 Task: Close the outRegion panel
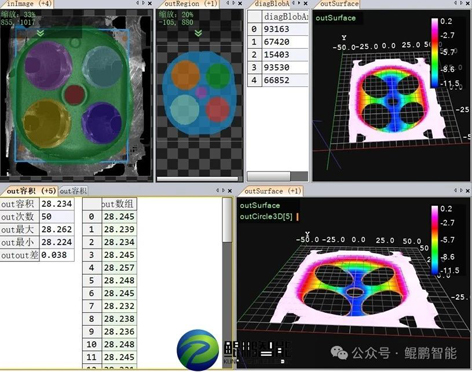(x=240, y=3)
